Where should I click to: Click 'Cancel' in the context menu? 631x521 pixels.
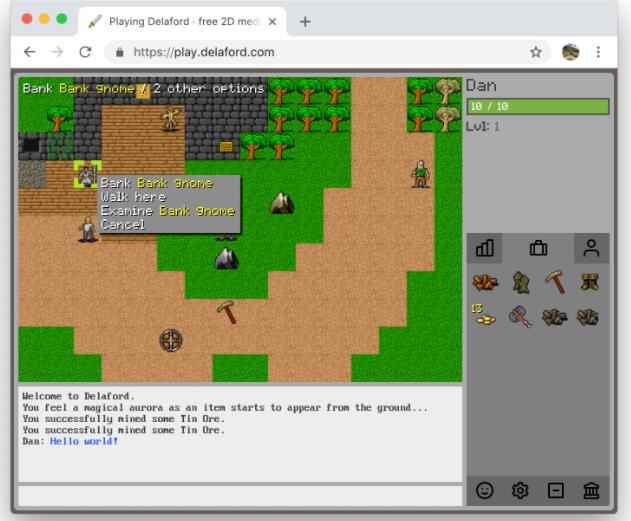coord(122,225)
